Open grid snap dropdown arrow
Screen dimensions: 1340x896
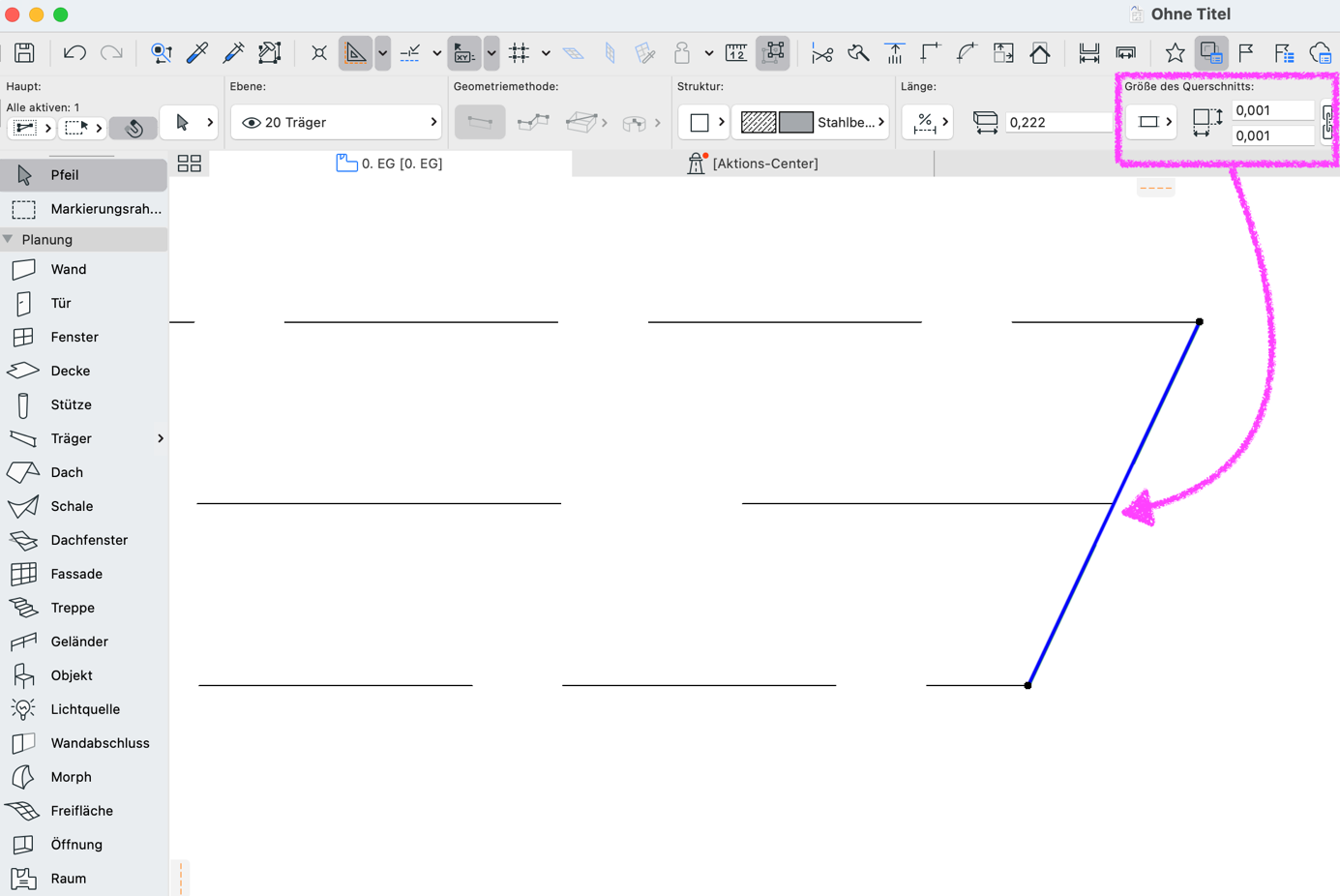point(546,53)
